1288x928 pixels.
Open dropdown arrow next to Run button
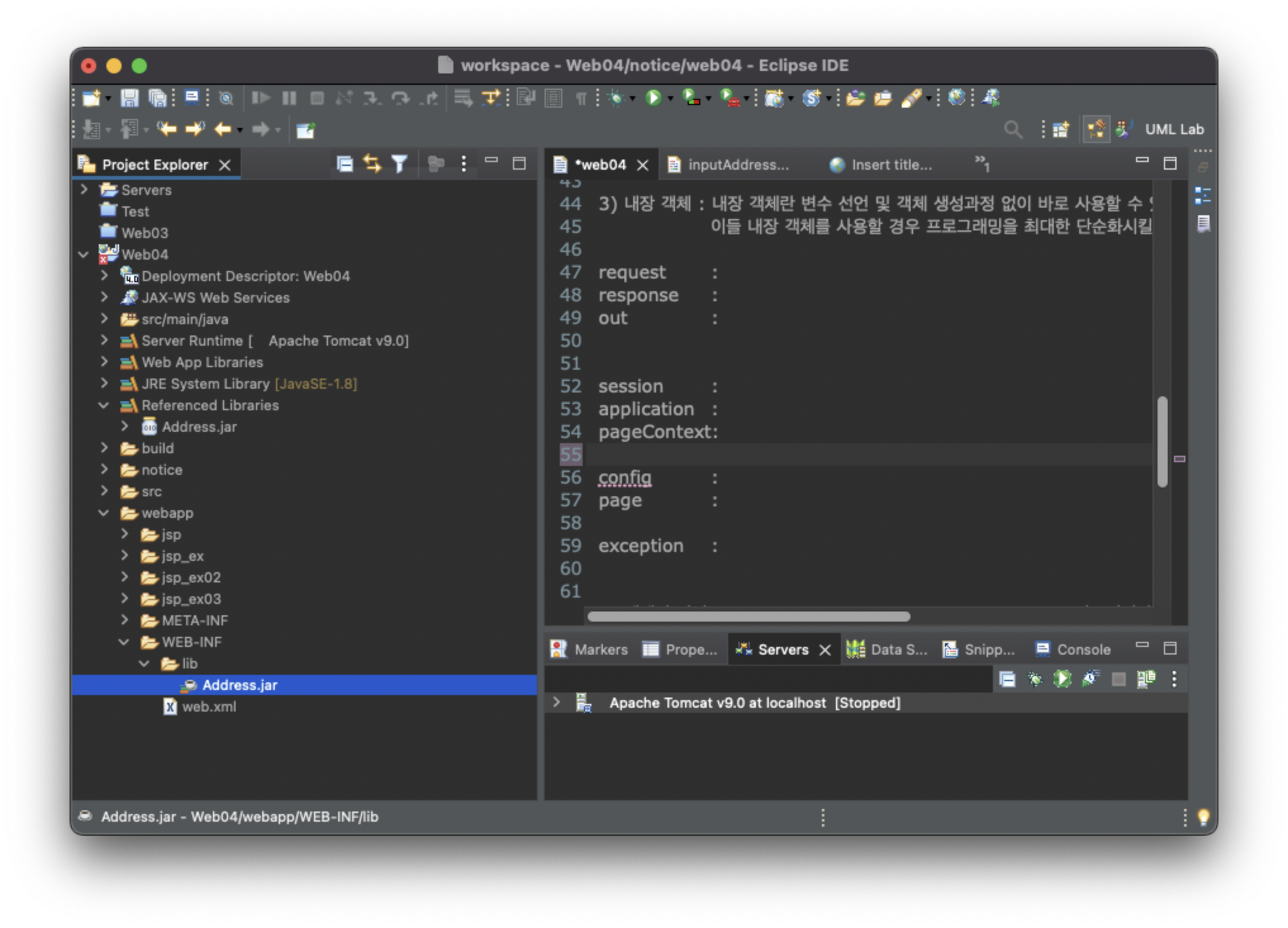point(670,99)
